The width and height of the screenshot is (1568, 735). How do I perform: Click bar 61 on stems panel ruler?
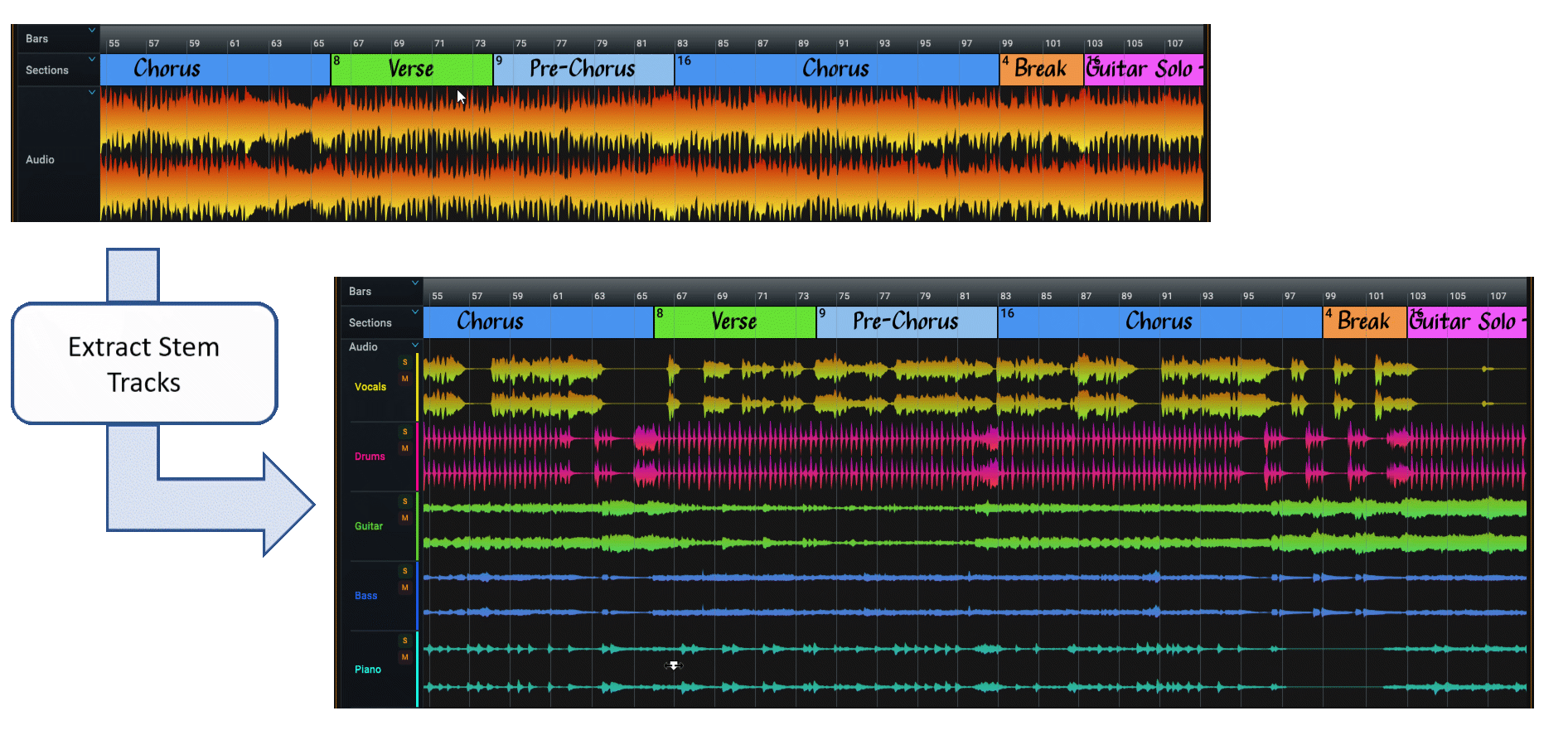pos(558,296)
